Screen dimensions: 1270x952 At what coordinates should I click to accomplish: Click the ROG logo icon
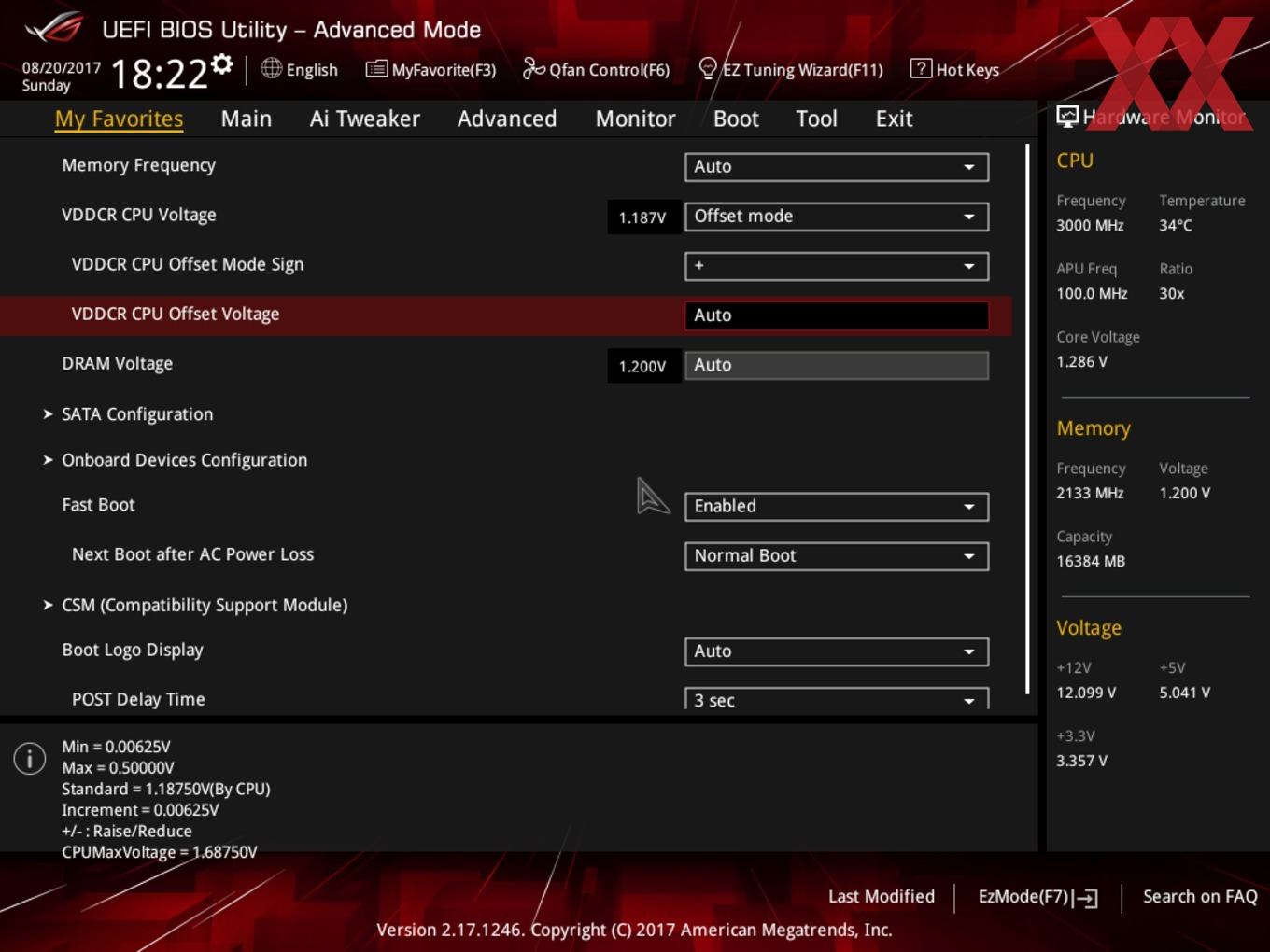coord(53,28)
